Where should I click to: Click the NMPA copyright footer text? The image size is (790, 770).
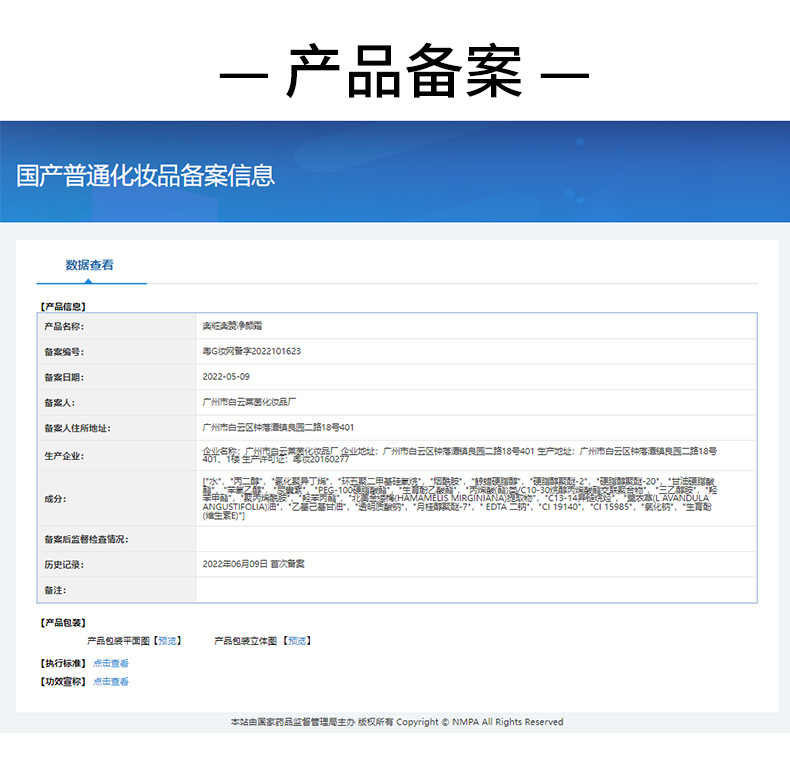click(397, 722)
